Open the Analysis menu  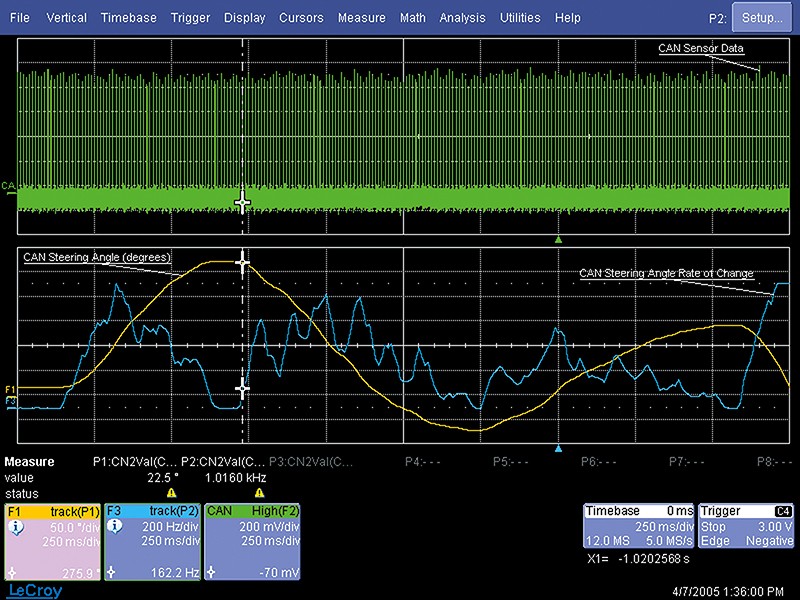tap(462, 18)
